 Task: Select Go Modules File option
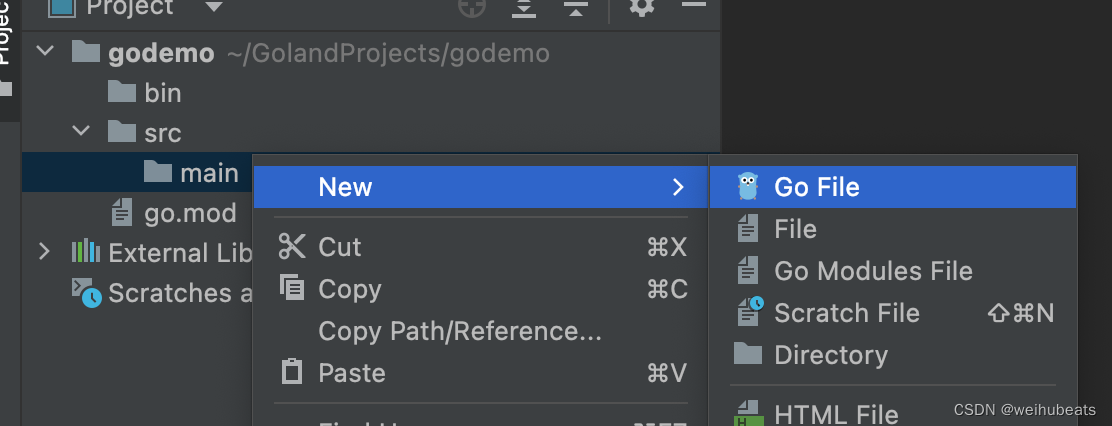click(x=872, y=271)
